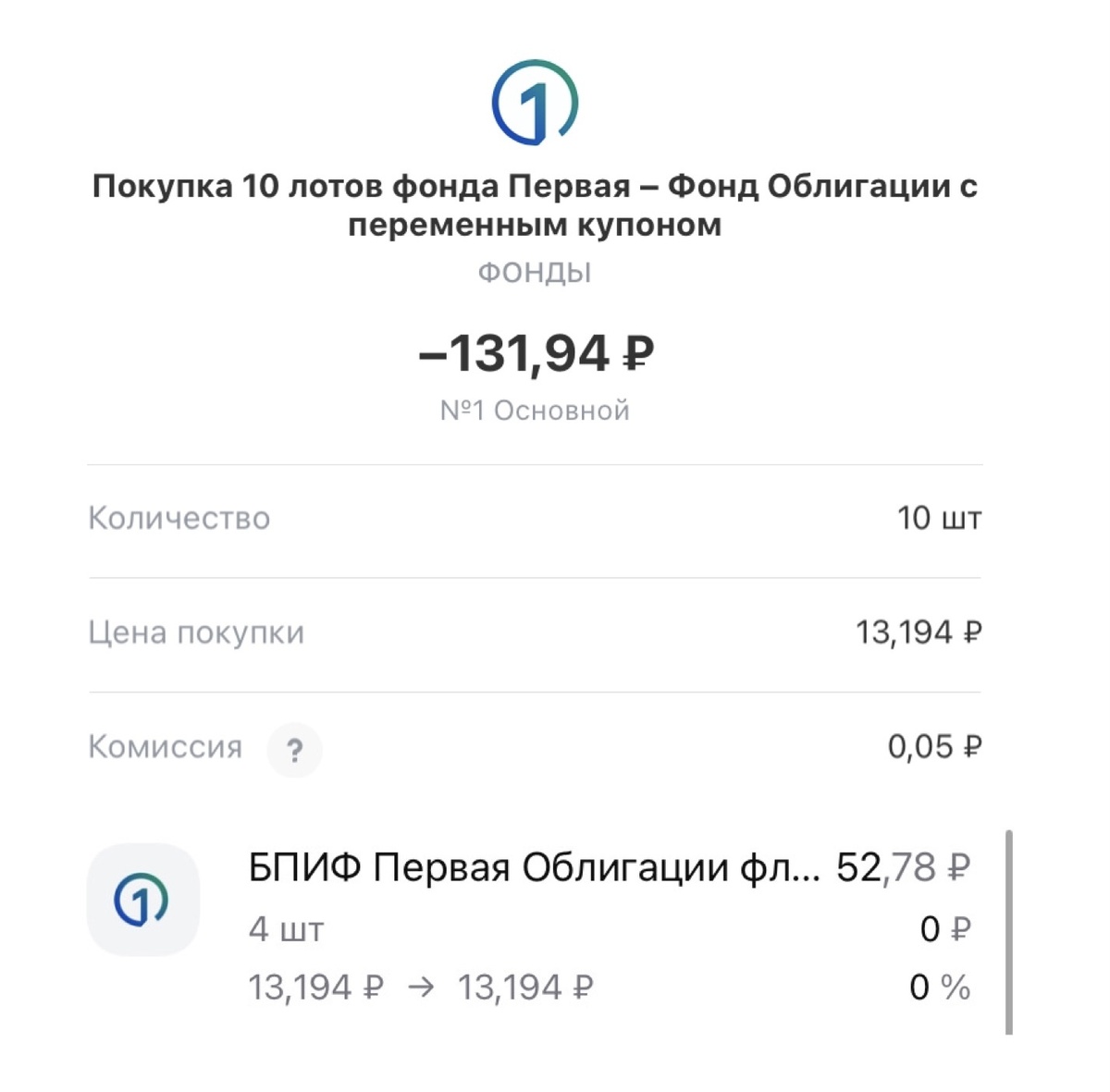Tap the commission help question mark icon

coord(295,750)
